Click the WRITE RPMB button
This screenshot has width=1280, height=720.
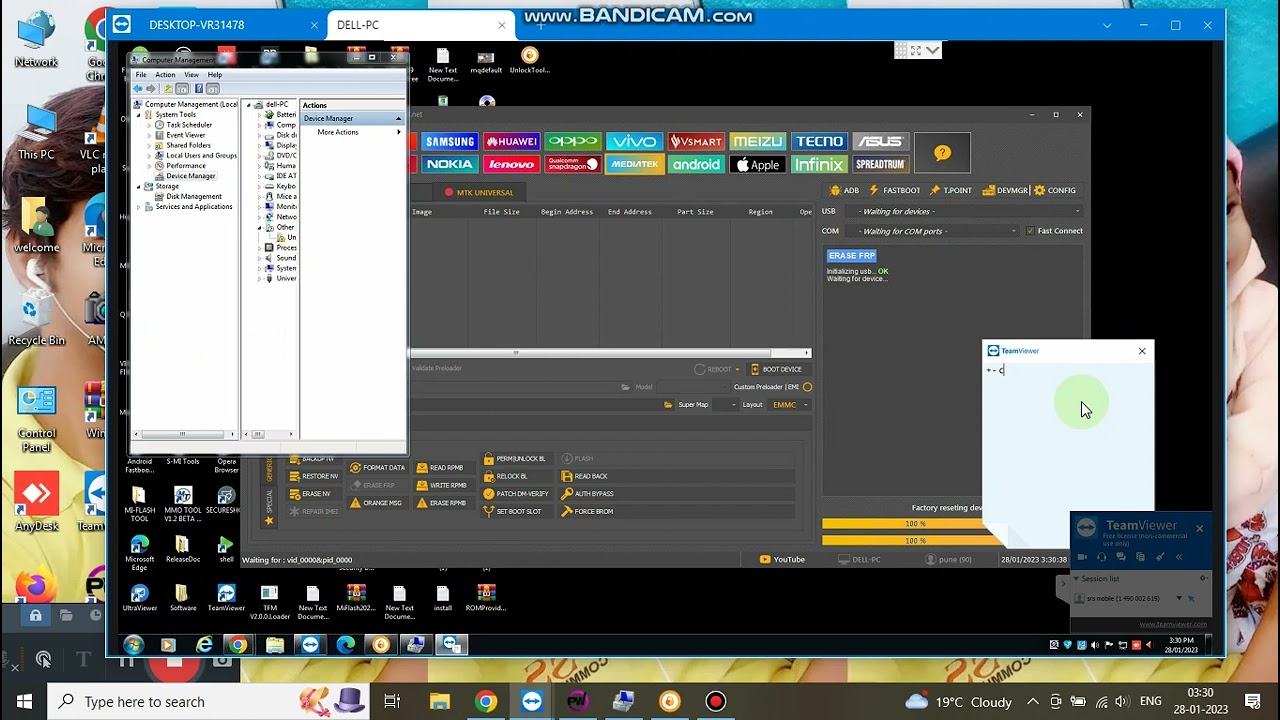(x=441, y=486)
